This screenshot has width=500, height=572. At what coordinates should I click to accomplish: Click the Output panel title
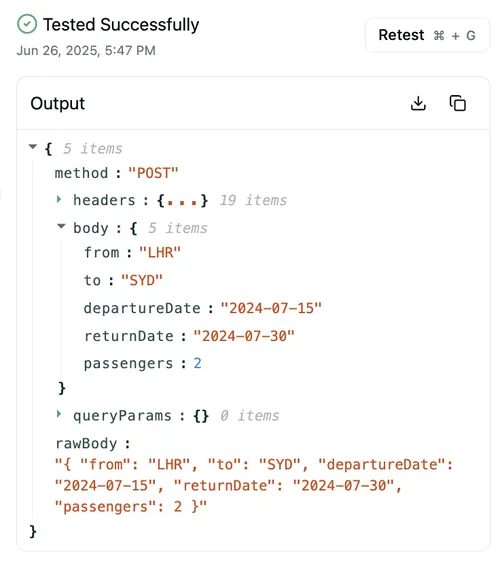58,104
